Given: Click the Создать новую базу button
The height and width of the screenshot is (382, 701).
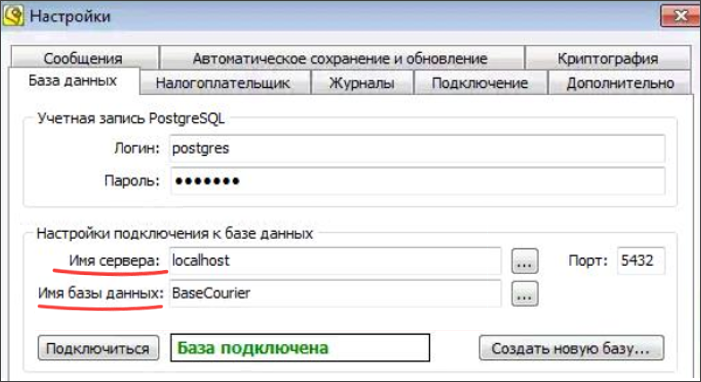Looking at the screenshot, I should pyautogui.click(x=571, y=348).
